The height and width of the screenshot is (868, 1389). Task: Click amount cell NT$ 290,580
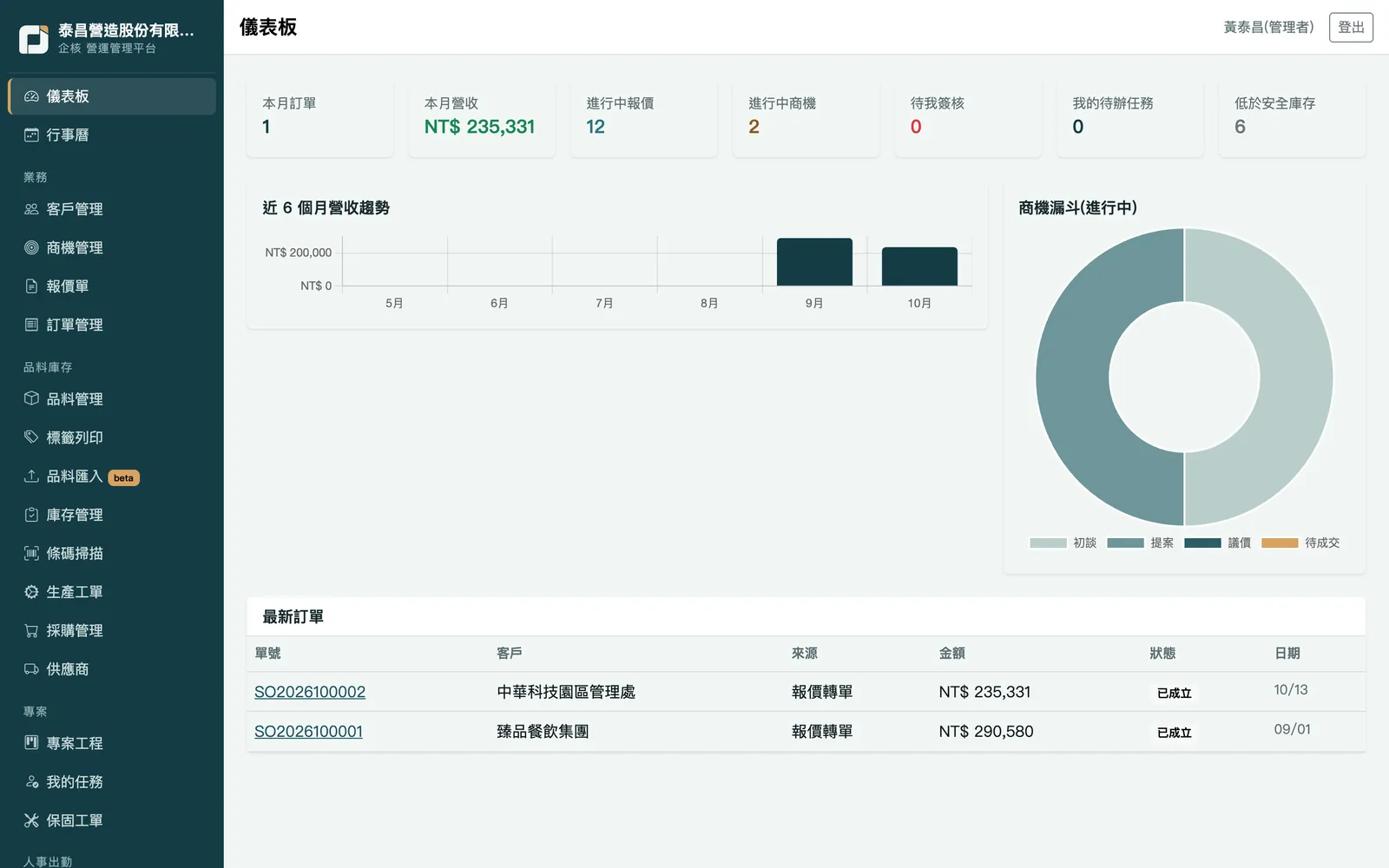click(x=986, y=732)
